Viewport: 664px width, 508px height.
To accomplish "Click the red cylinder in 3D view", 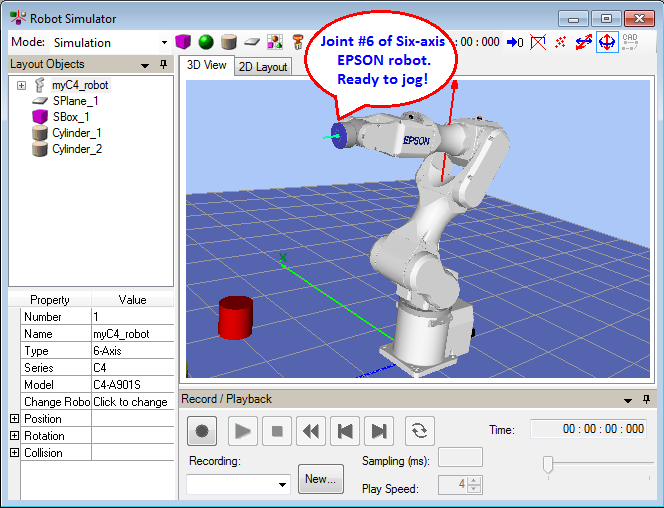I will [235, 318].
